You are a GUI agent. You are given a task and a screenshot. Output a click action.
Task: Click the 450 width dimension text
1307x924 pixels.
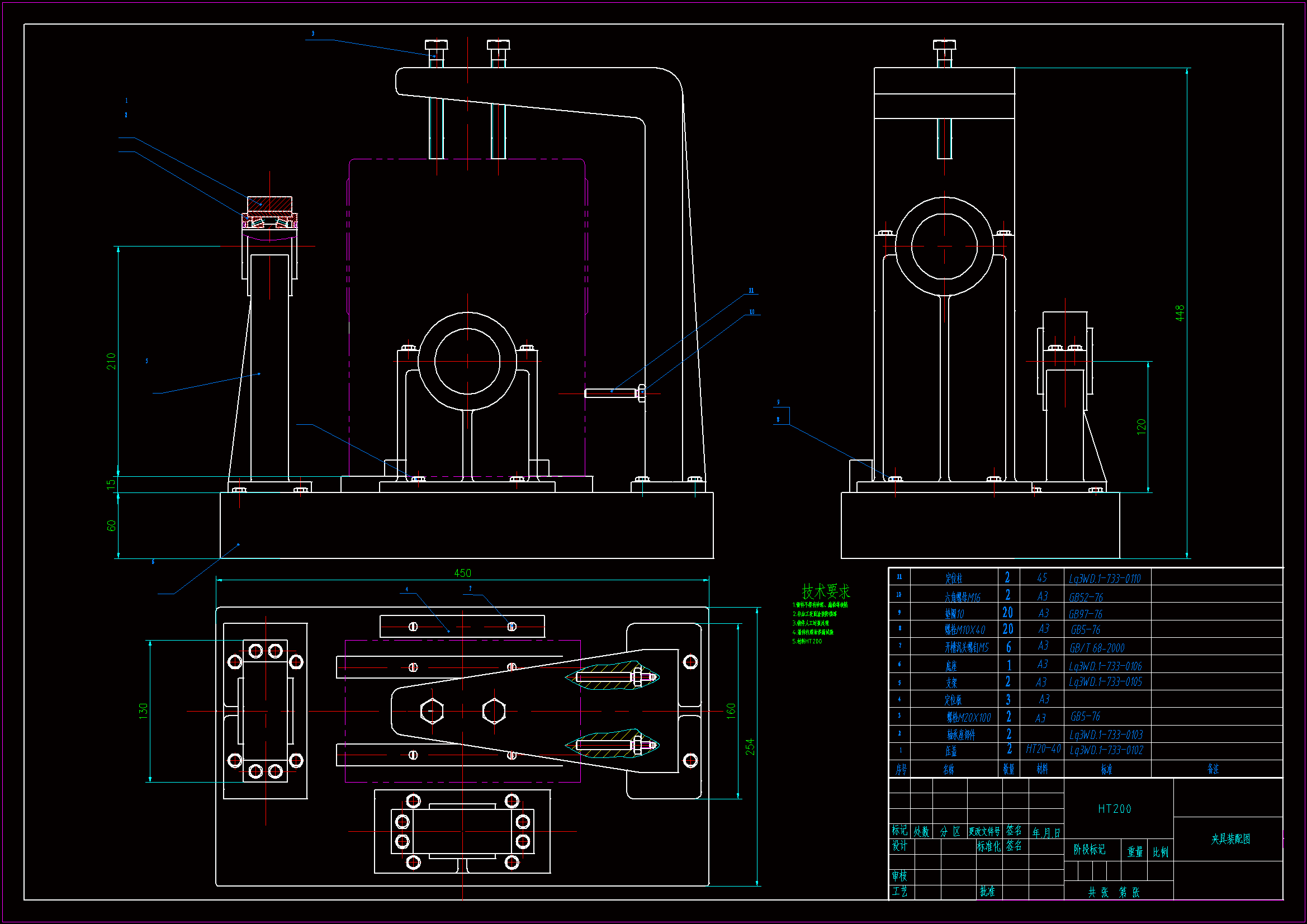[x=462, y=573]
